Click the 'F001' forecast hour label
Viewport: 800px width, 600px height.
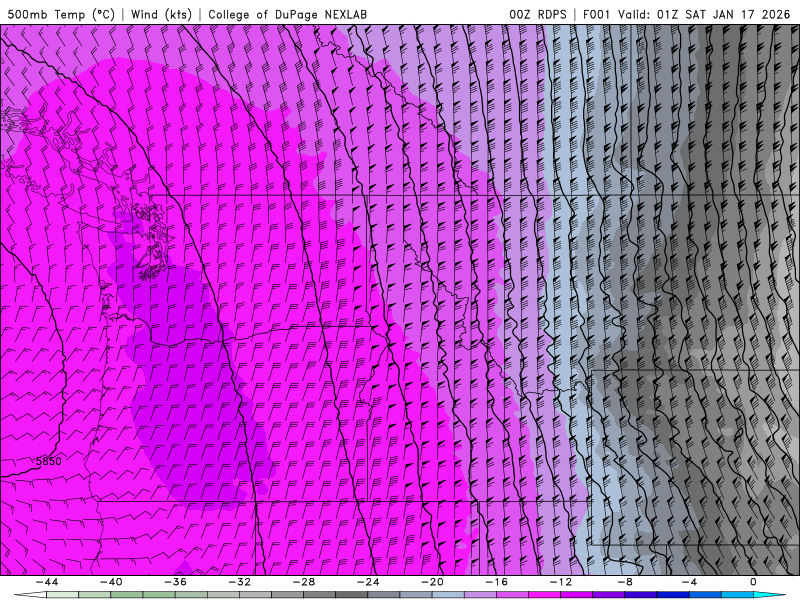[597, 15]
